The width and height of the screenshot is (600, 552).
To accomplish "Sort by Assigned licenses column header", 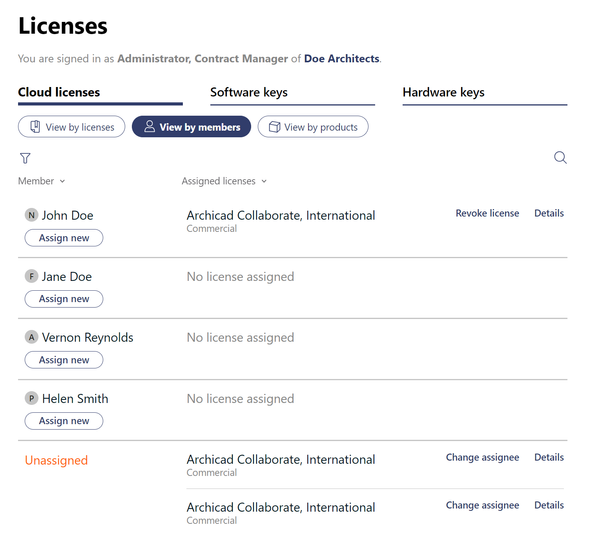I will click(224, 181).
